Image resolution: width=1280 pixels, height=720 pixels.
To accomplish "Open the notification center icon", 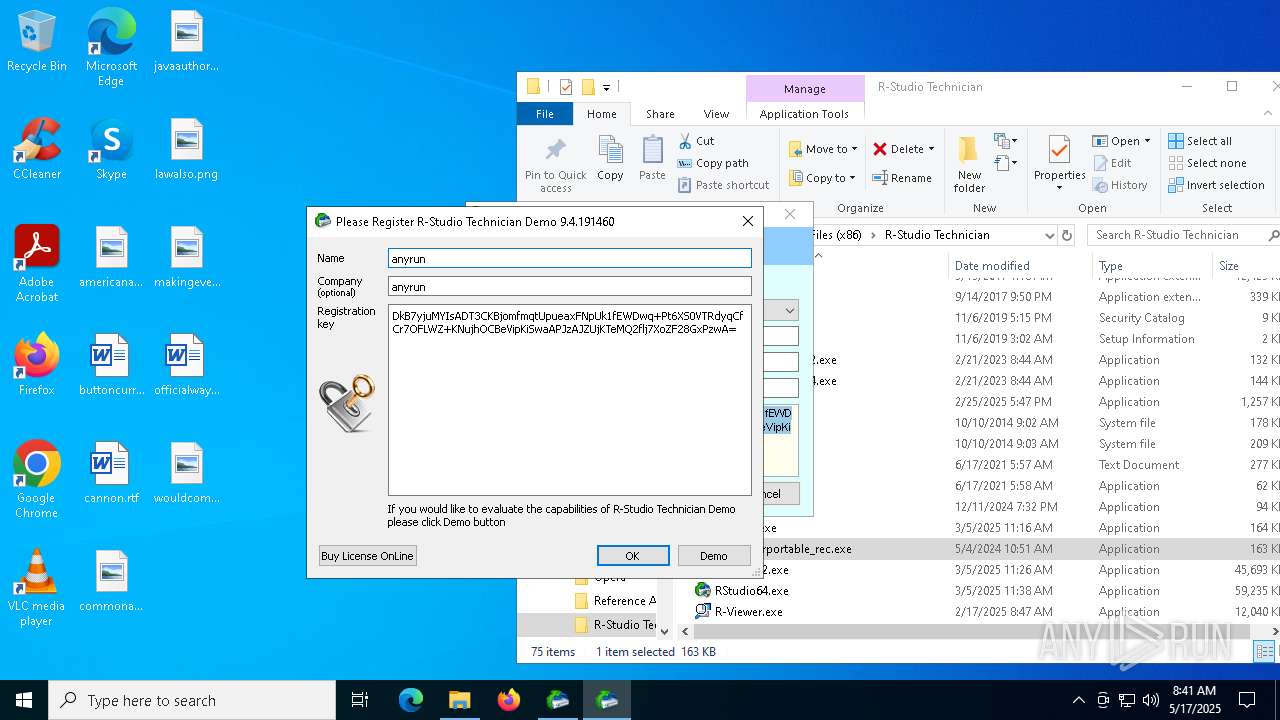I will [1247, 700].
